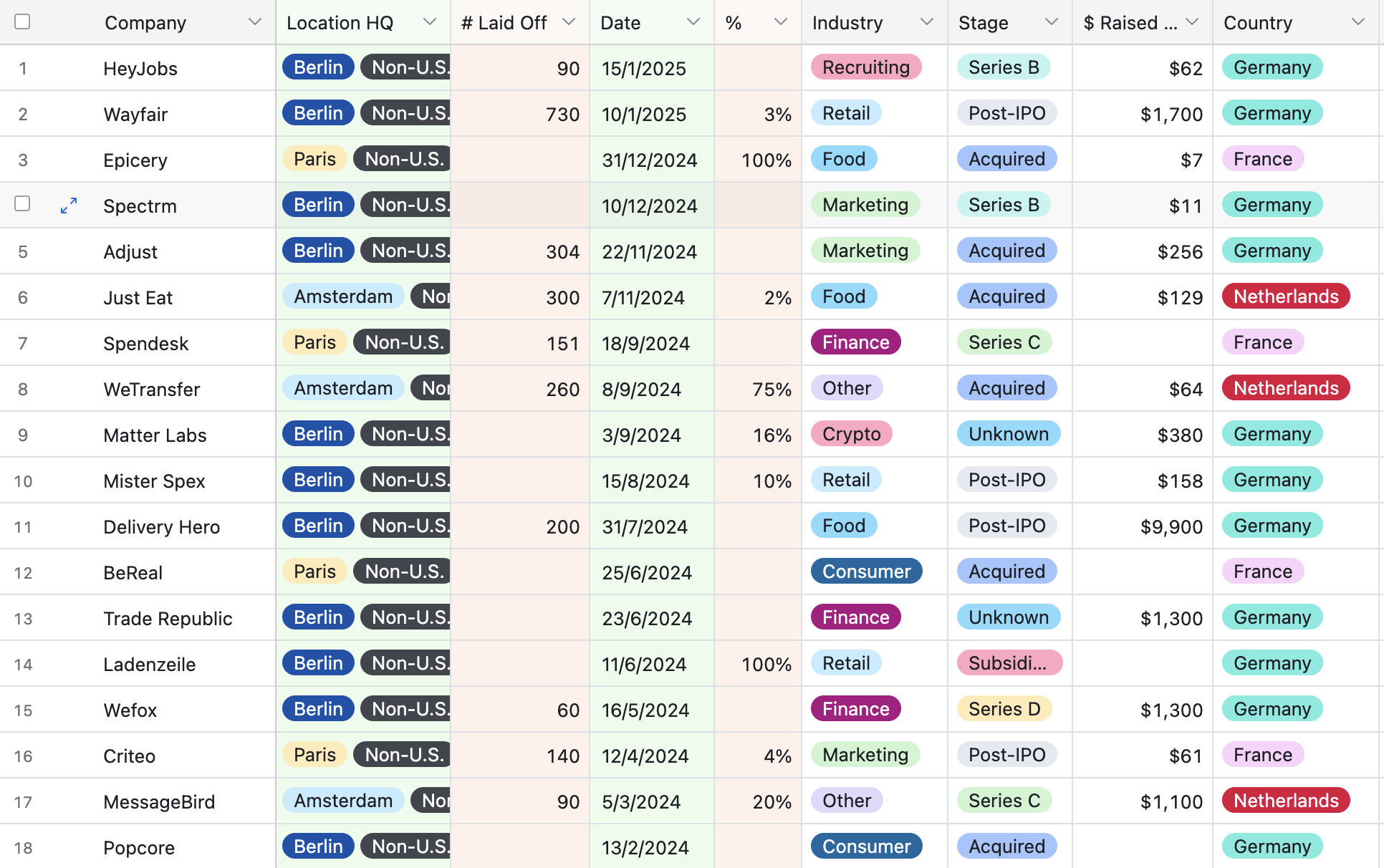Click the Netherlands tag in Just Eat row
Viewport: 1384px width, 868px height.
(1286, 296)
